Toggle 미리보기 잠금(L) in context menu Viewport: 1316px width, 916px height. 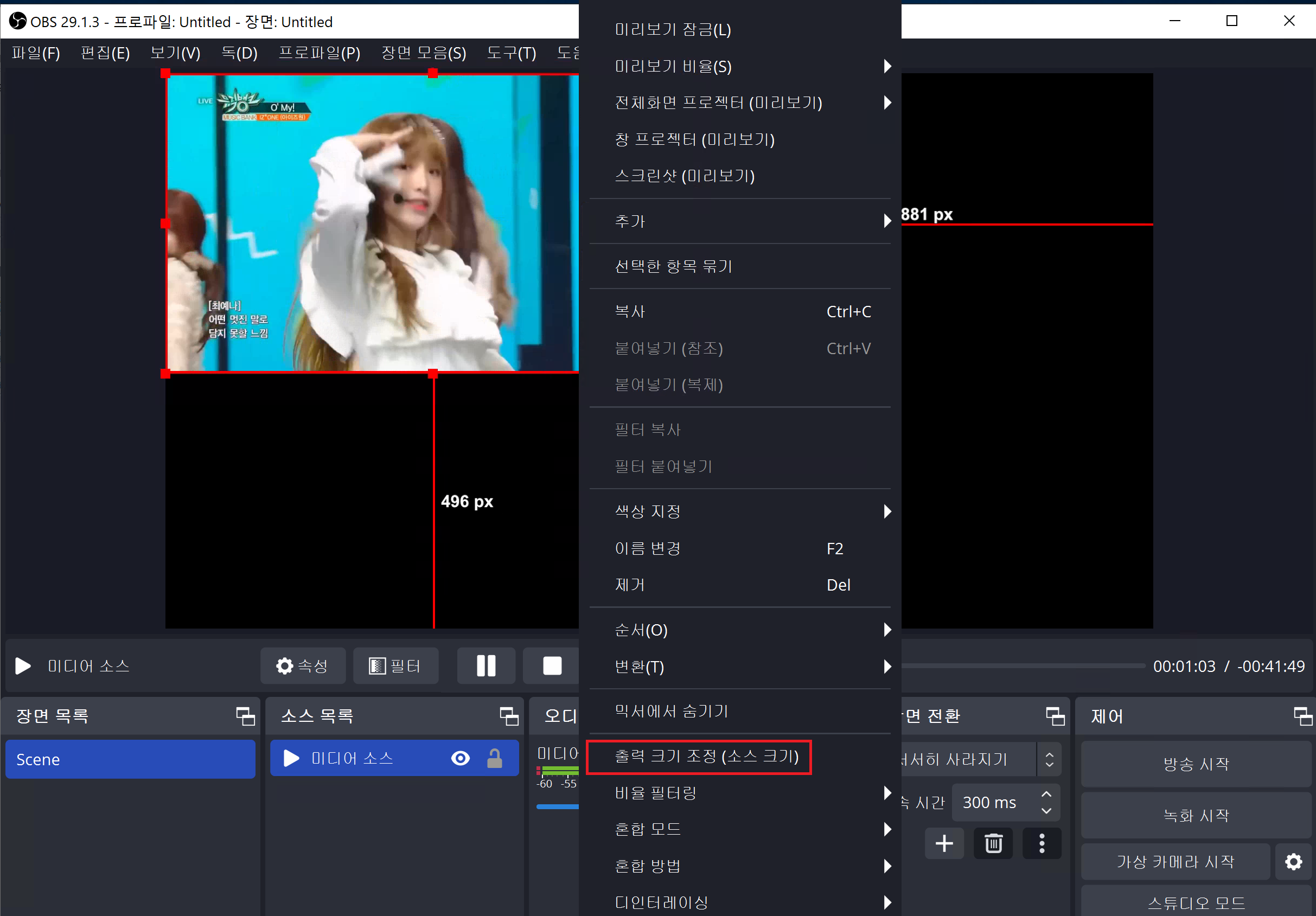click(x=672, y=30)
